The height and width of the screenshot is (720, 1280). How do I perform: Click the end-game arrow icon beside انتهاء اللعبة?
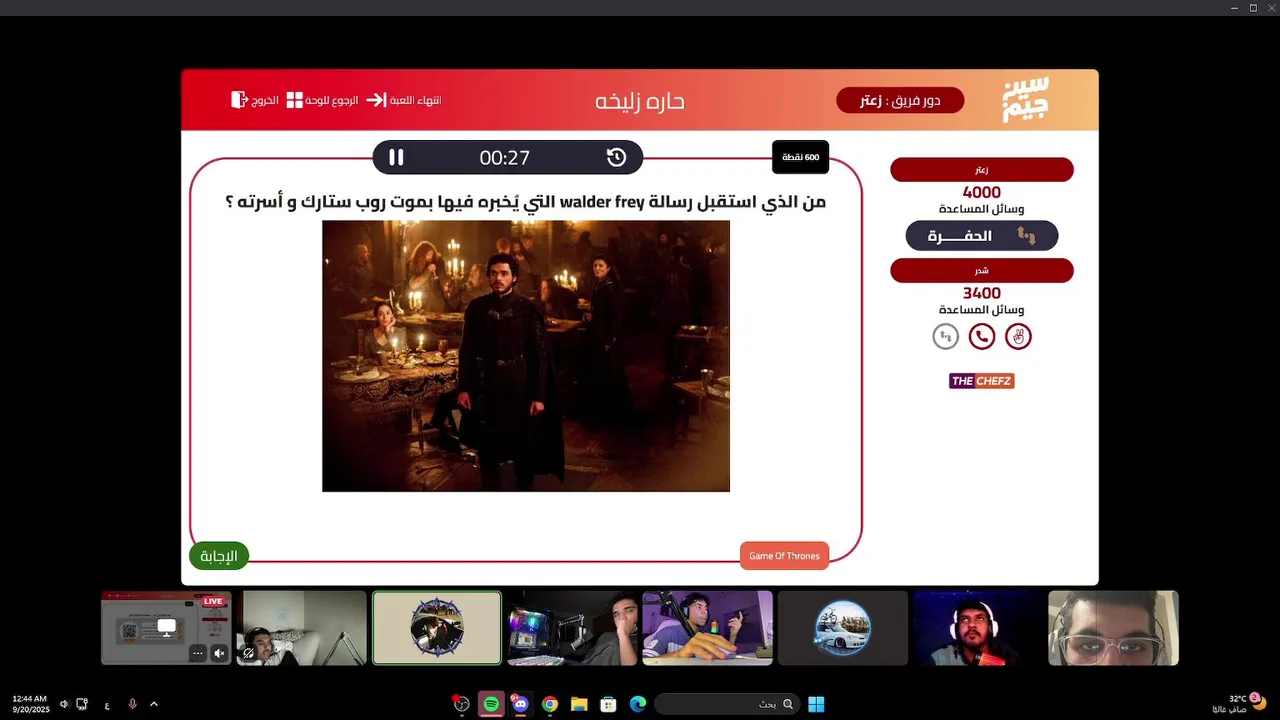pos(376,100)
